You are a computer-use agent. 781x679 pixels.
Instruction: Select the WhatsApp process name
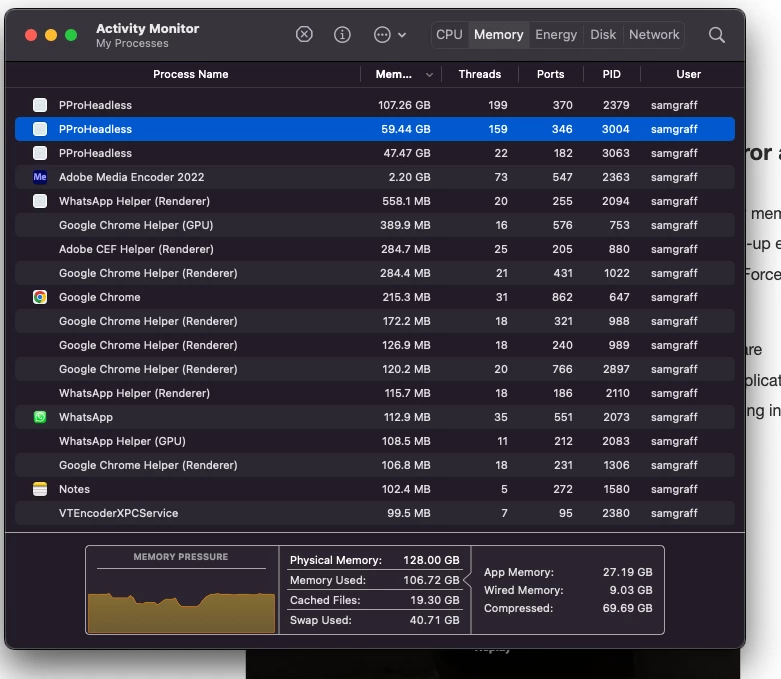(86, 417)
